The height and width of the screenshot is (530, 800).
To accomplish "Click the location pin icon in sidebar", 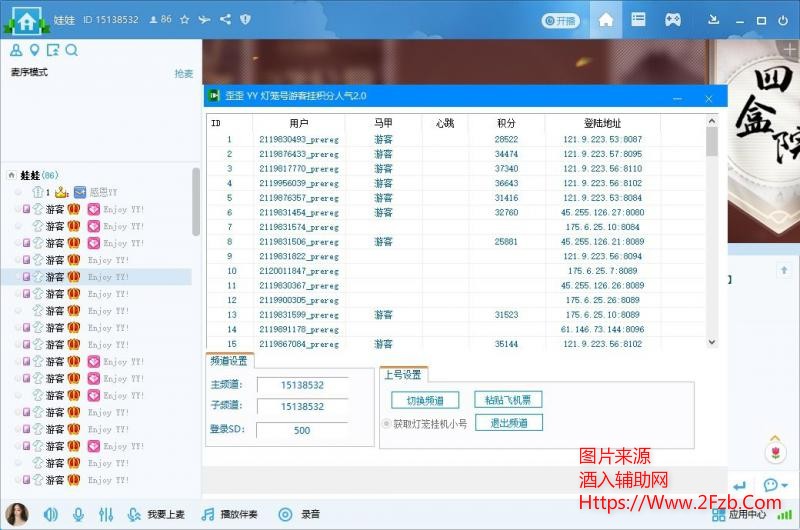I will 34,50.
